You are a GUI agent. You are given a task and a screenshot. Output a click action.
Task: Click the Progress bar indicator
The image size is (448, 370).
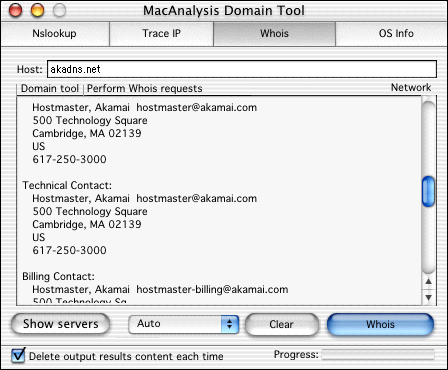pos(378,354)
